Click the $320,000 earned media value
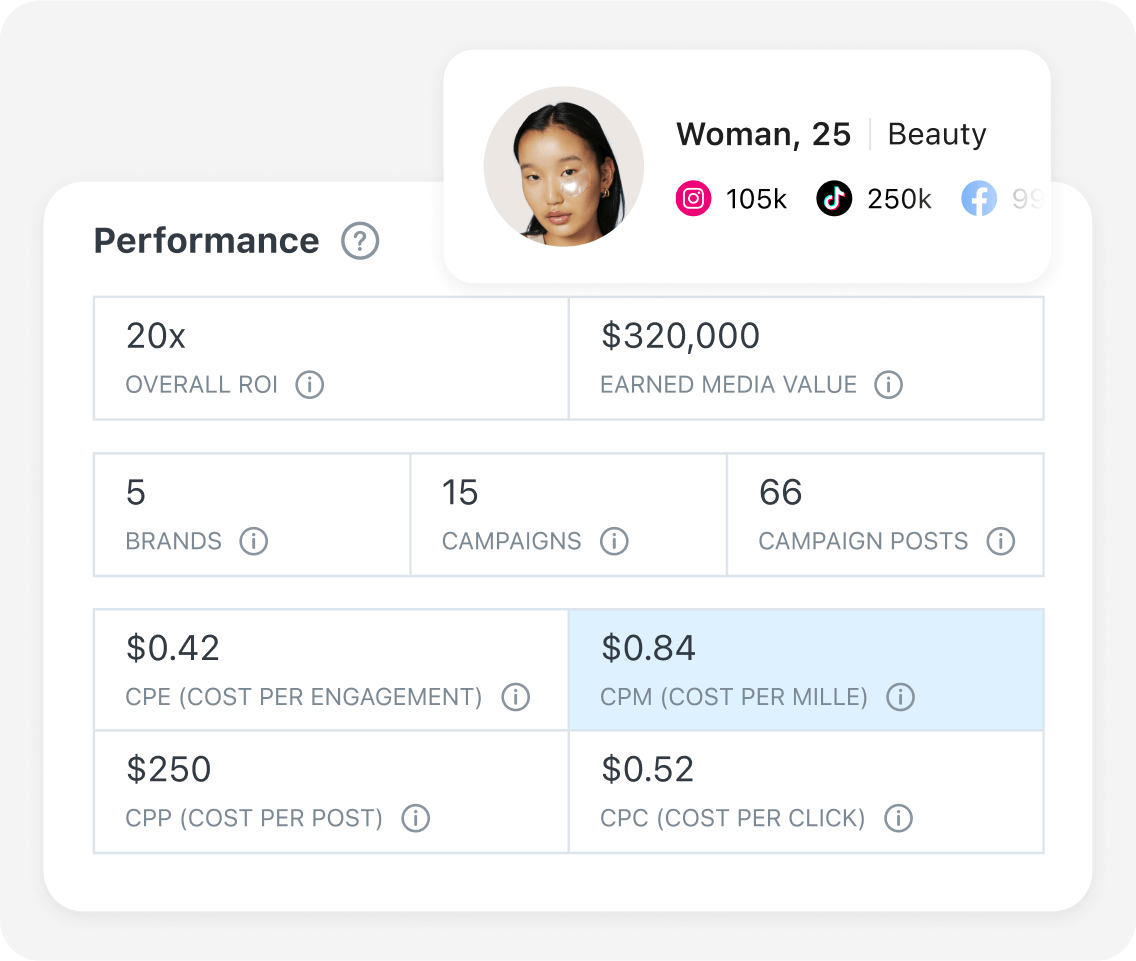The image size is (1136, 961). coord(680,337)
